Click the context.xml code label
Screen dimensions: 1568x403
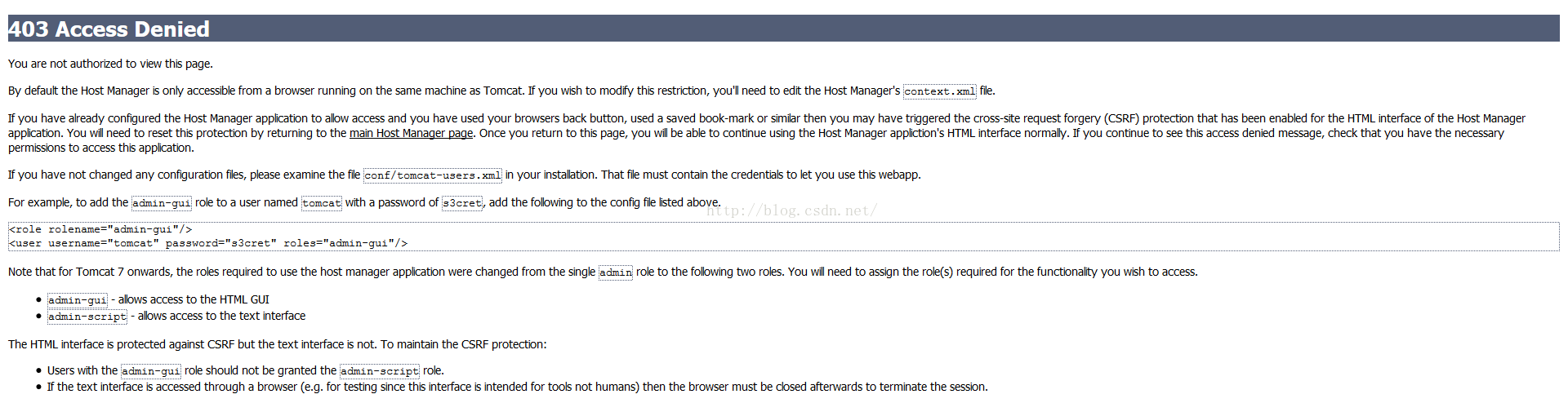coord(940,91)
